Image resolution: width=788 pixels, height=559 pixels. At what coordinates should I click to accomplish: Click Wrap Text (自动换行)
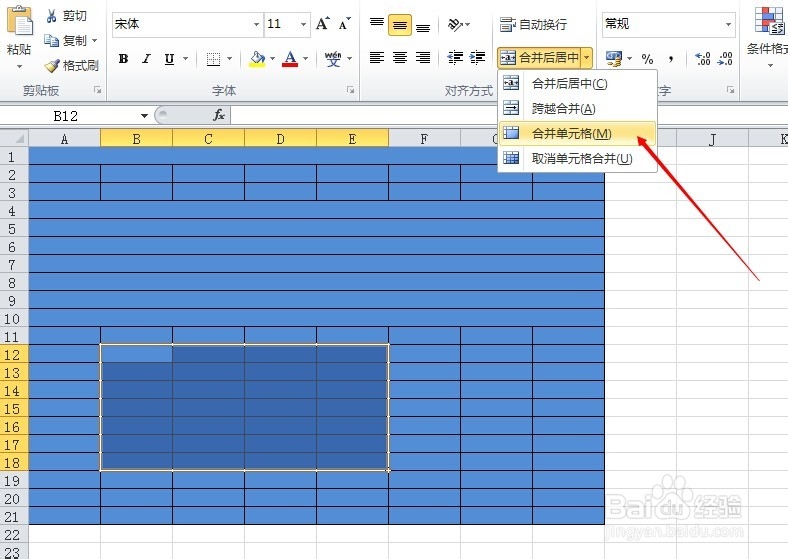(533, 24)
